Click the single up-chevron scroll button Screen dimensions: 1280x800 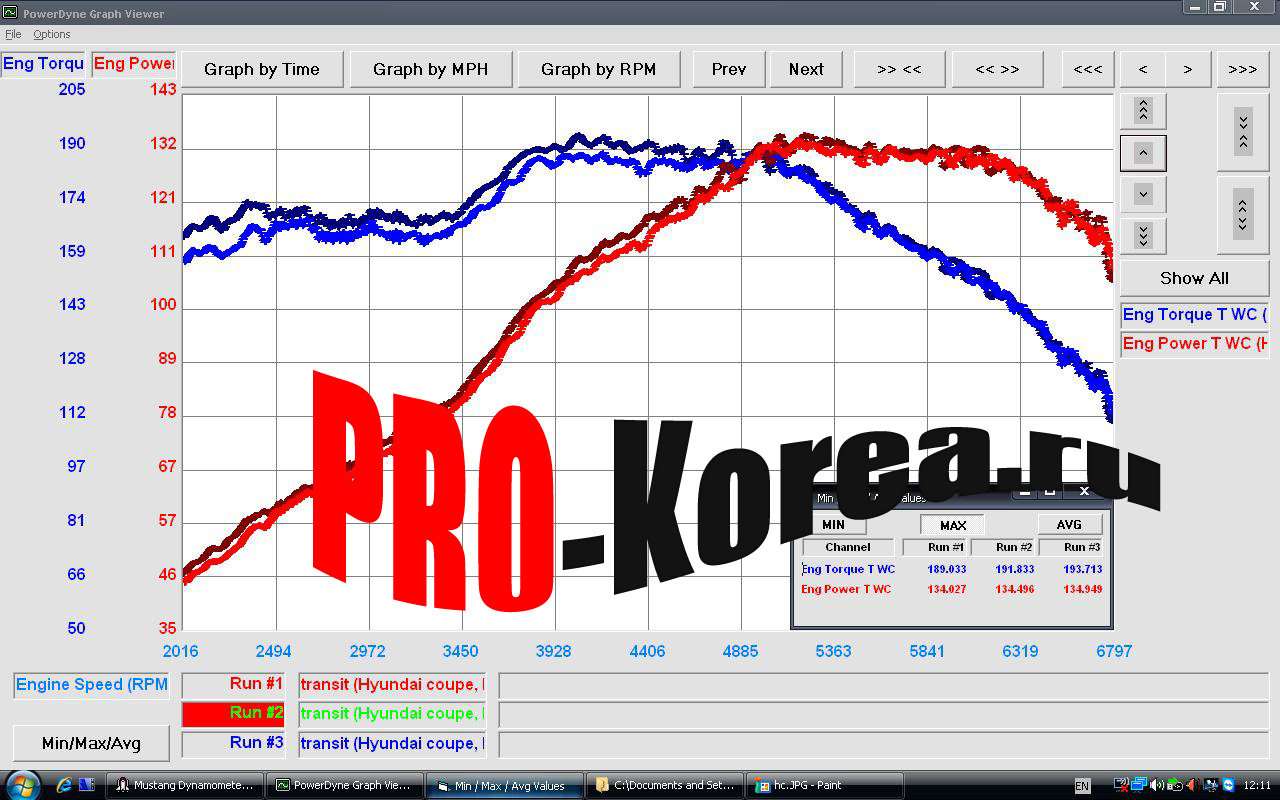point(1144,153)
